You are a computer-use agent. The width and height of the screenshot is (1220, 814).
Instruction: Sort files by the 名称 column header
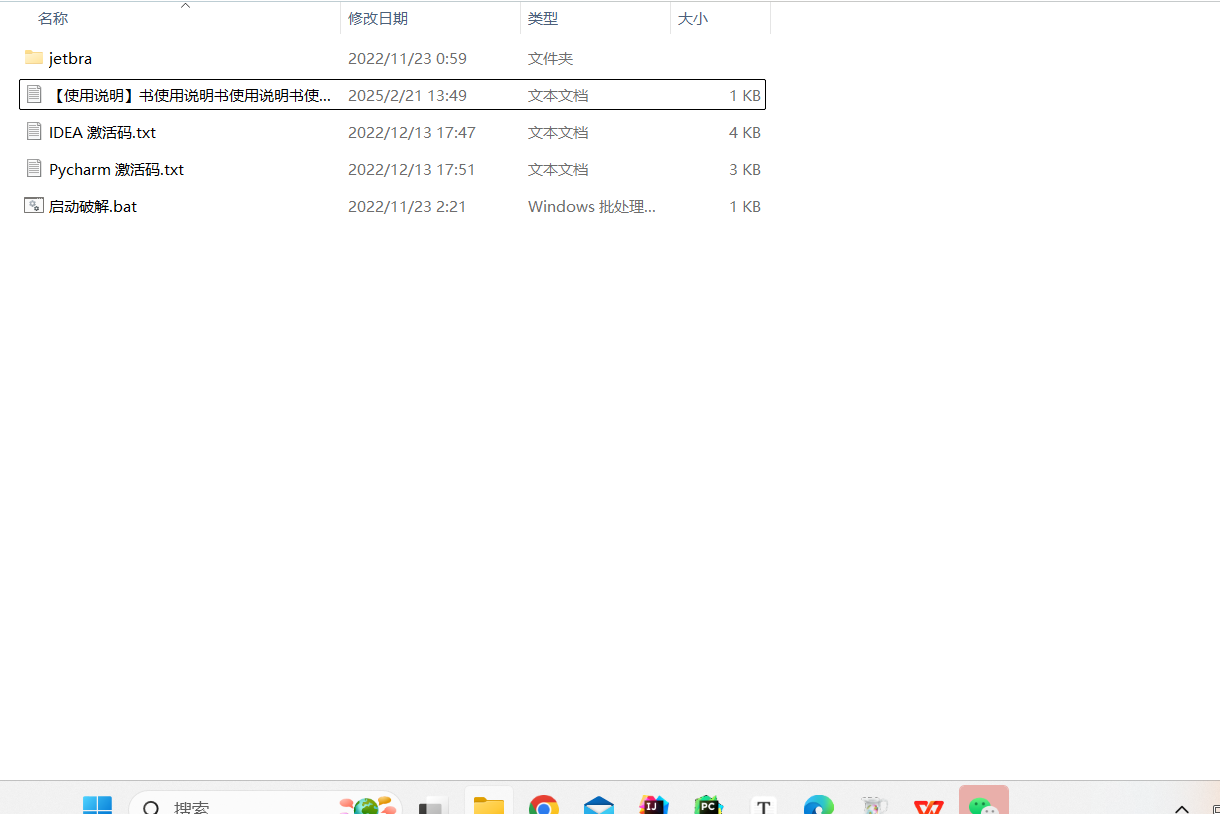[x=53, y=19]
